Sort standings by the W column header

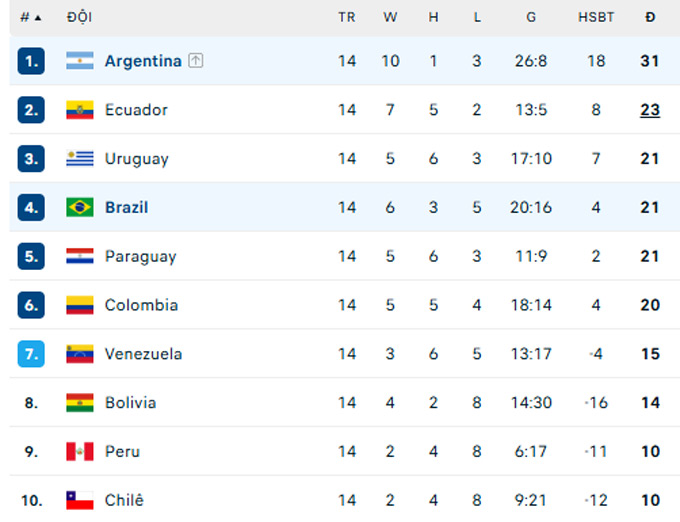pyautogui.click(x=390, y=17)
